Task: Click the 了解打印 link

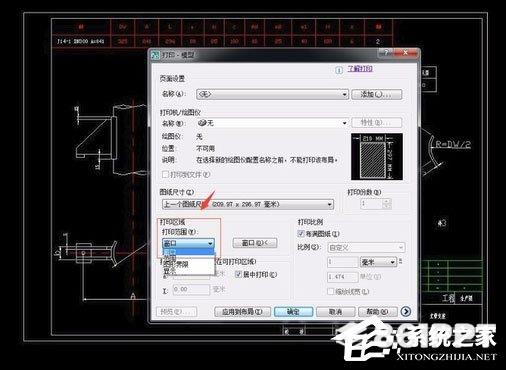Action: pos(360,69)
